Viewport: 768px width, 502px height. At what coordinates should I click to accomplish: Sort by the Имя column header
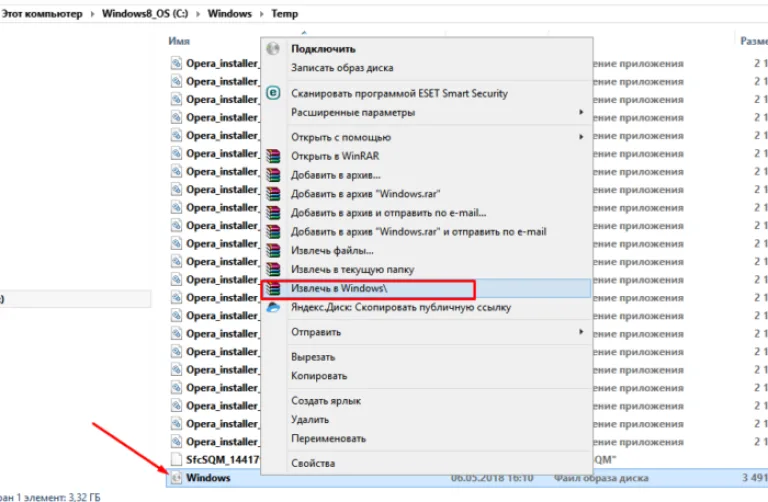(179, 41)
